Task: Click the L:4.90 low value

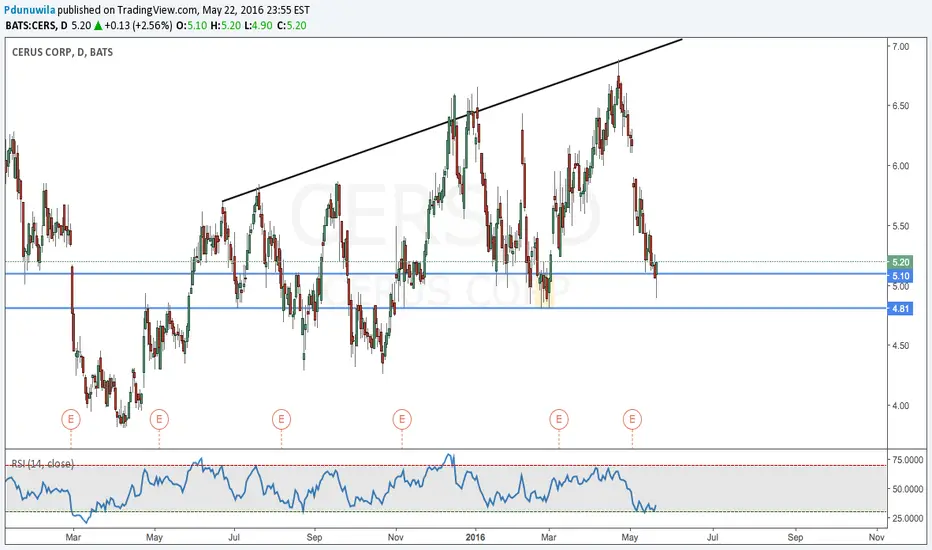Action: (259, 26)
